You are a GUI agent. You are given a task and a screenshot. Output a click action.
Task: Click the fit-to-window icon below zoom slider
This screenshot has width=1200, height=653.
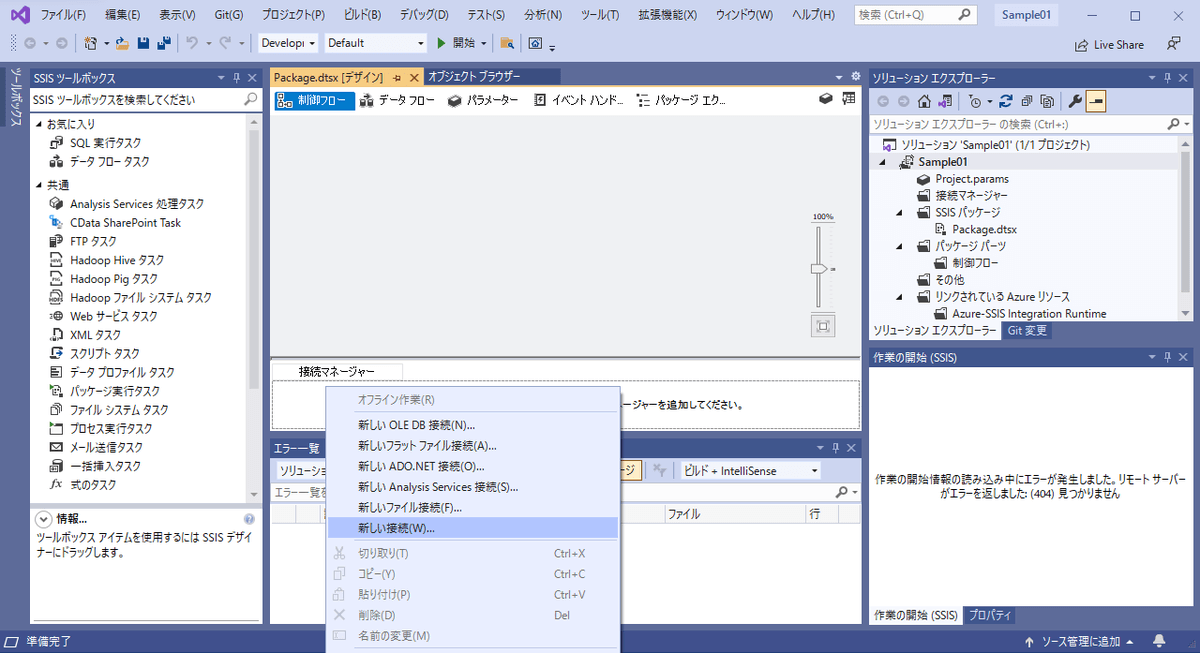[823, 326]
